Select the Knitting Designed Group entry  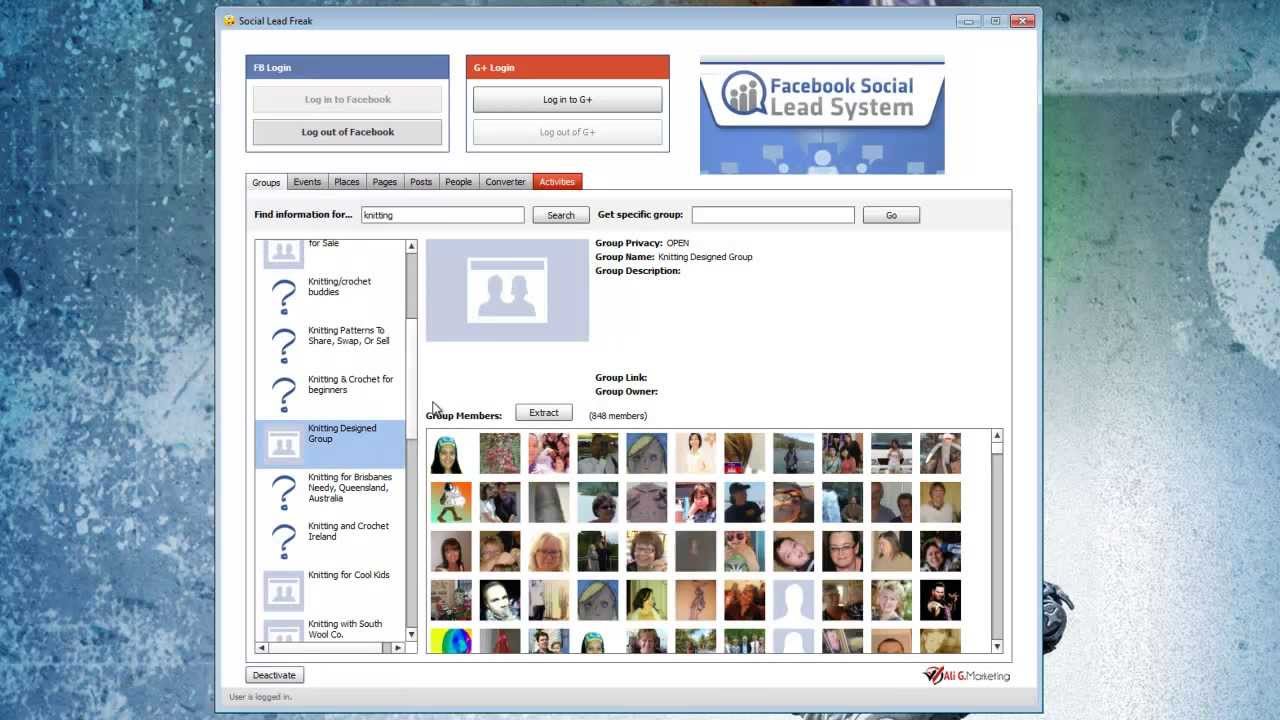[x=330, y=443]
